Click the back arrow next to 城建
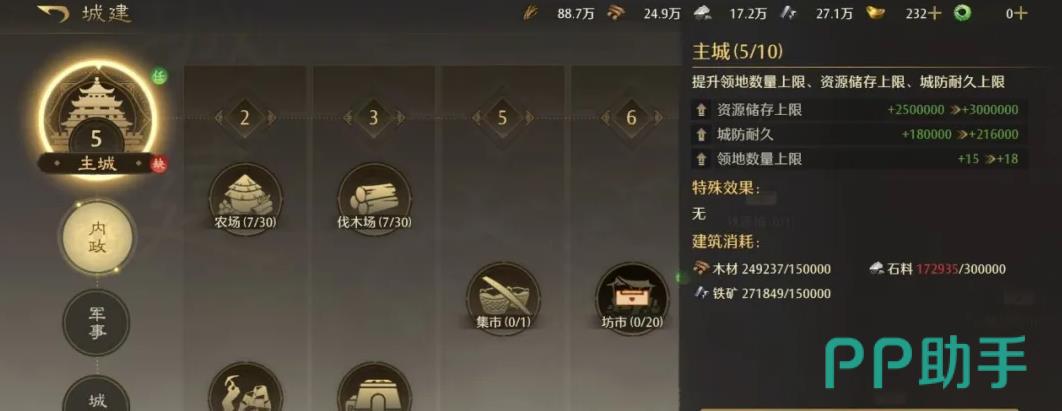1062x411 pixels. (54, 13)
